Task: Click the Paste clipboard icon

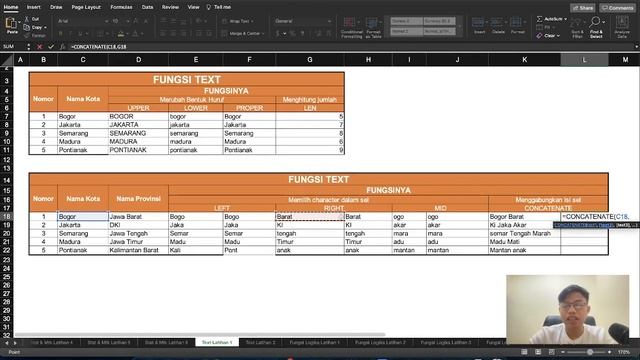Action: click(x=11, y=24)
